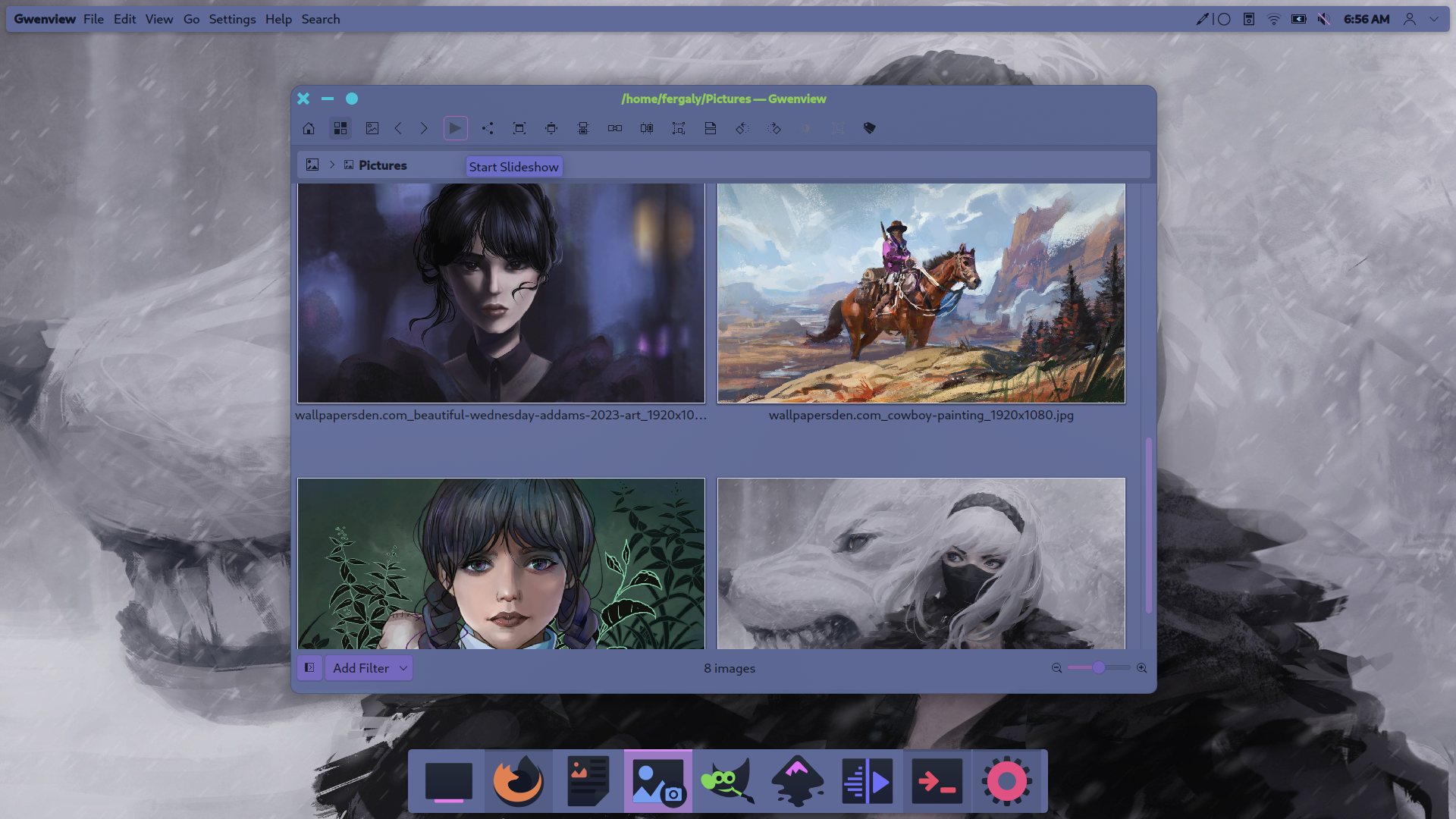This screenshot has width=1456, height=819.
Task: Click the vertical scrollbar in Gwenview
Action: tap(1149, 525)
